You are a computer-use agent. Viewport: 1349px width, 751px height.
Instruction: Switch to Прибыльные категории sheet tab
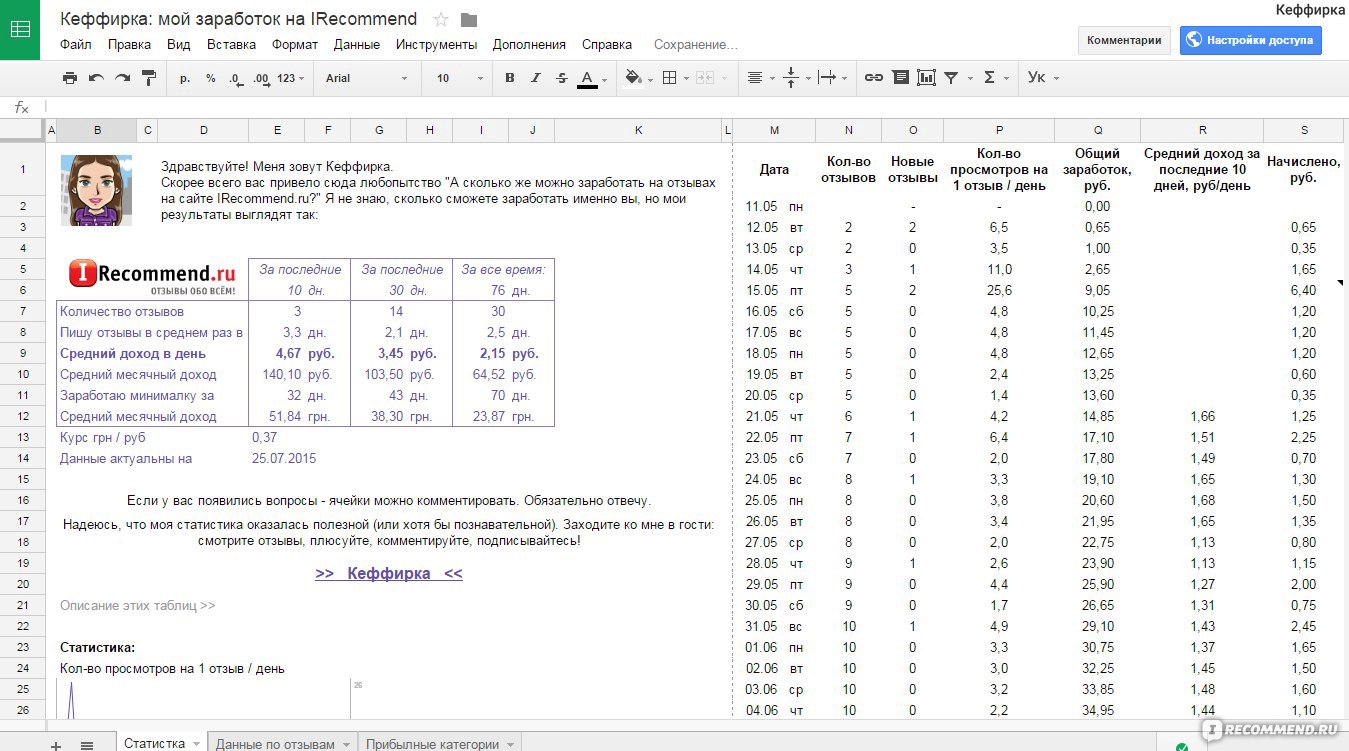coord(432,744)
